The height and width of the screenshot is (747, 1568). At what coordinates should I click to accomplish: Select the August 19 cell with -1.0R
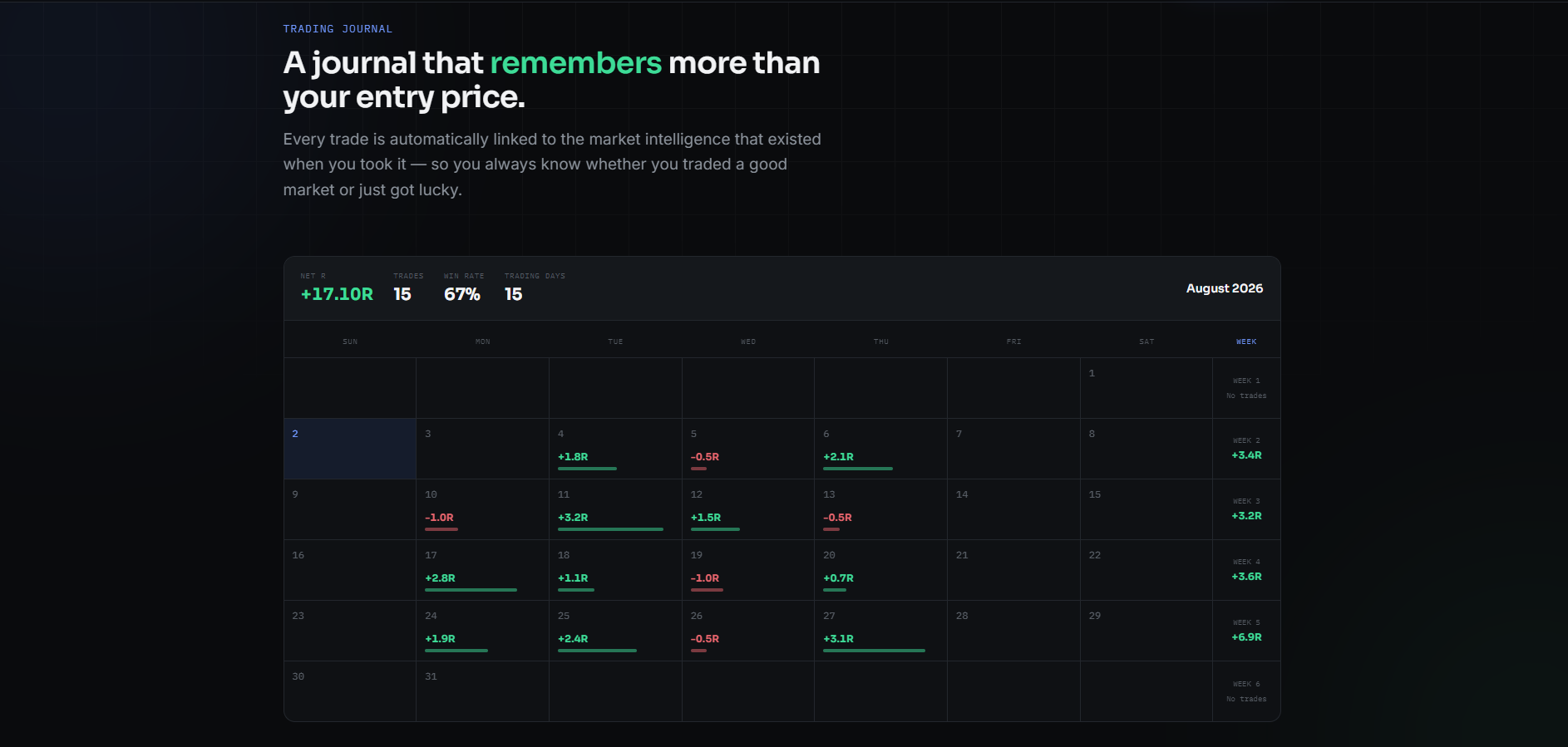pos(748,570)
